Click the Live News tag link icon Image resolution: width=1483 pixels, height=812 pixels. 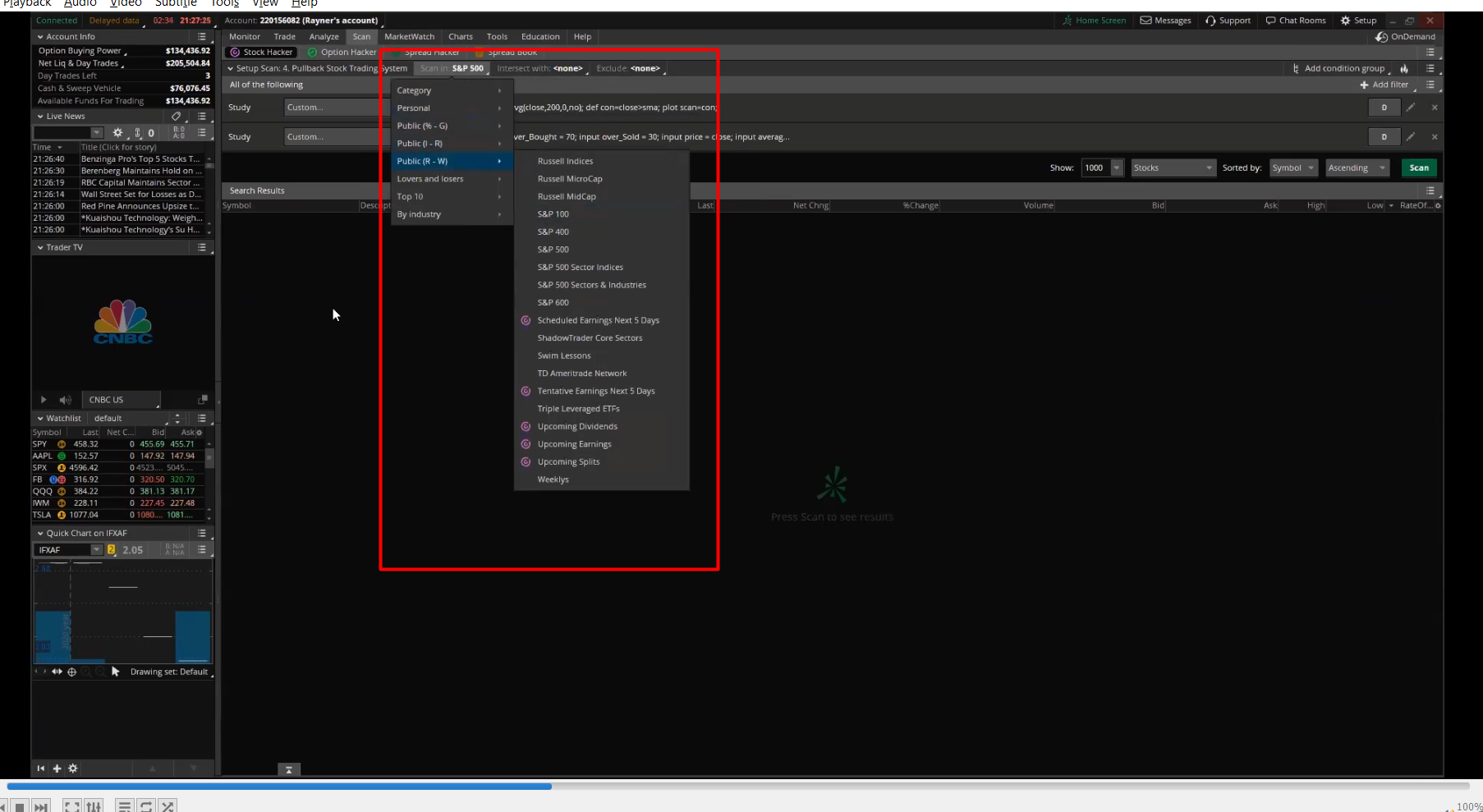tap(176, 117)
